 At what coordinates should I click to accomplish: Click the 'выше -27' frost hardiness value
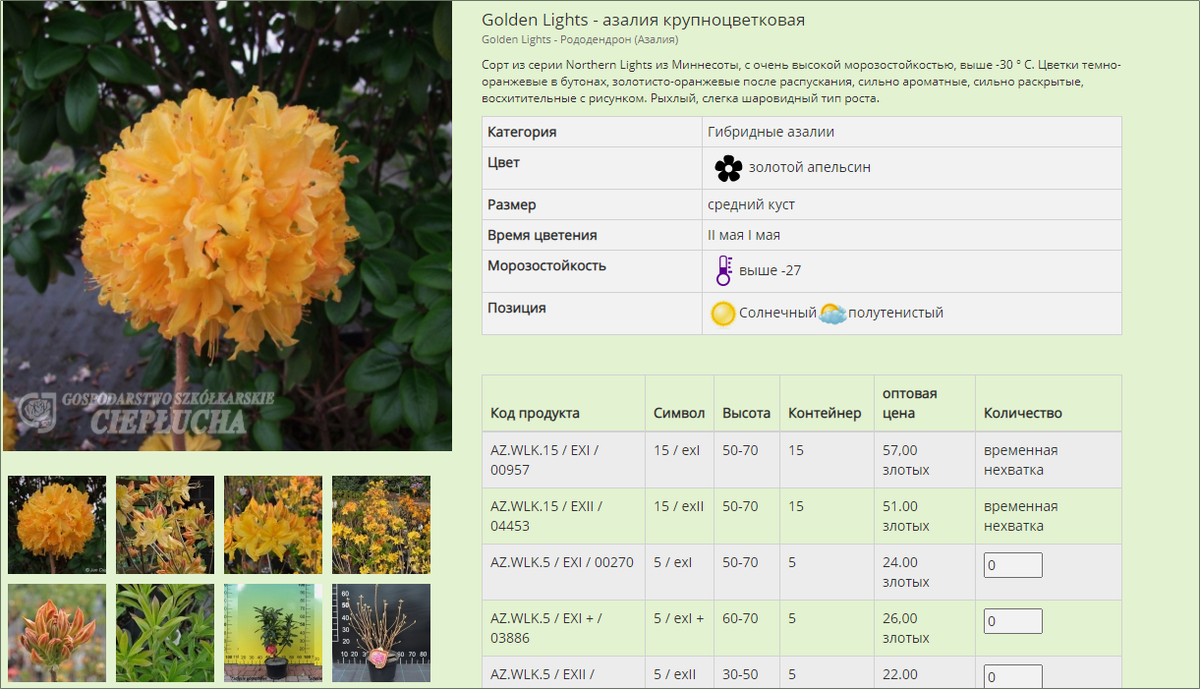(x=770, y=270)
